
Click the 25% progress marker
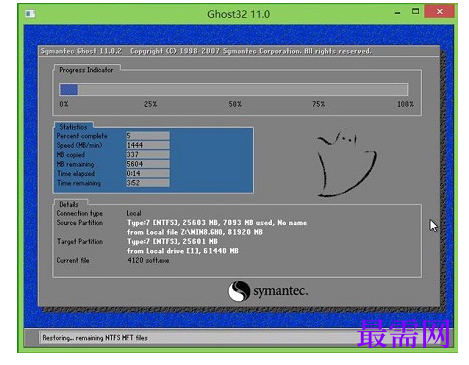[x=150, y=104]
